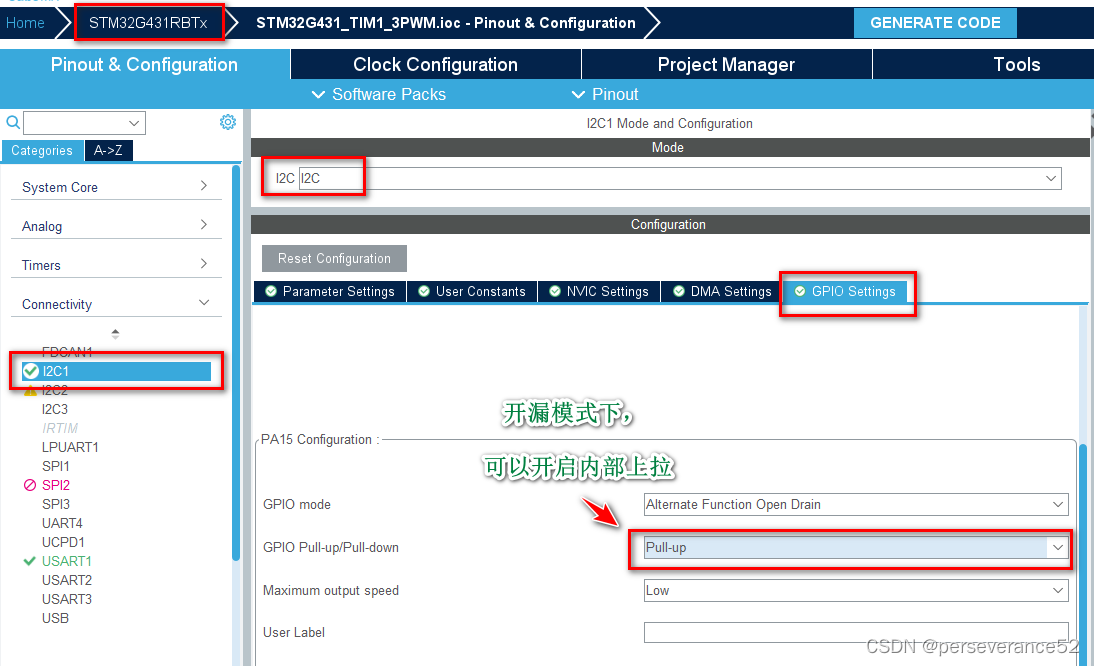The height and width of the screenshot is (666, 1094).
Task: Select FDCAN1 in the peripheral list
Action: point(67,351)
